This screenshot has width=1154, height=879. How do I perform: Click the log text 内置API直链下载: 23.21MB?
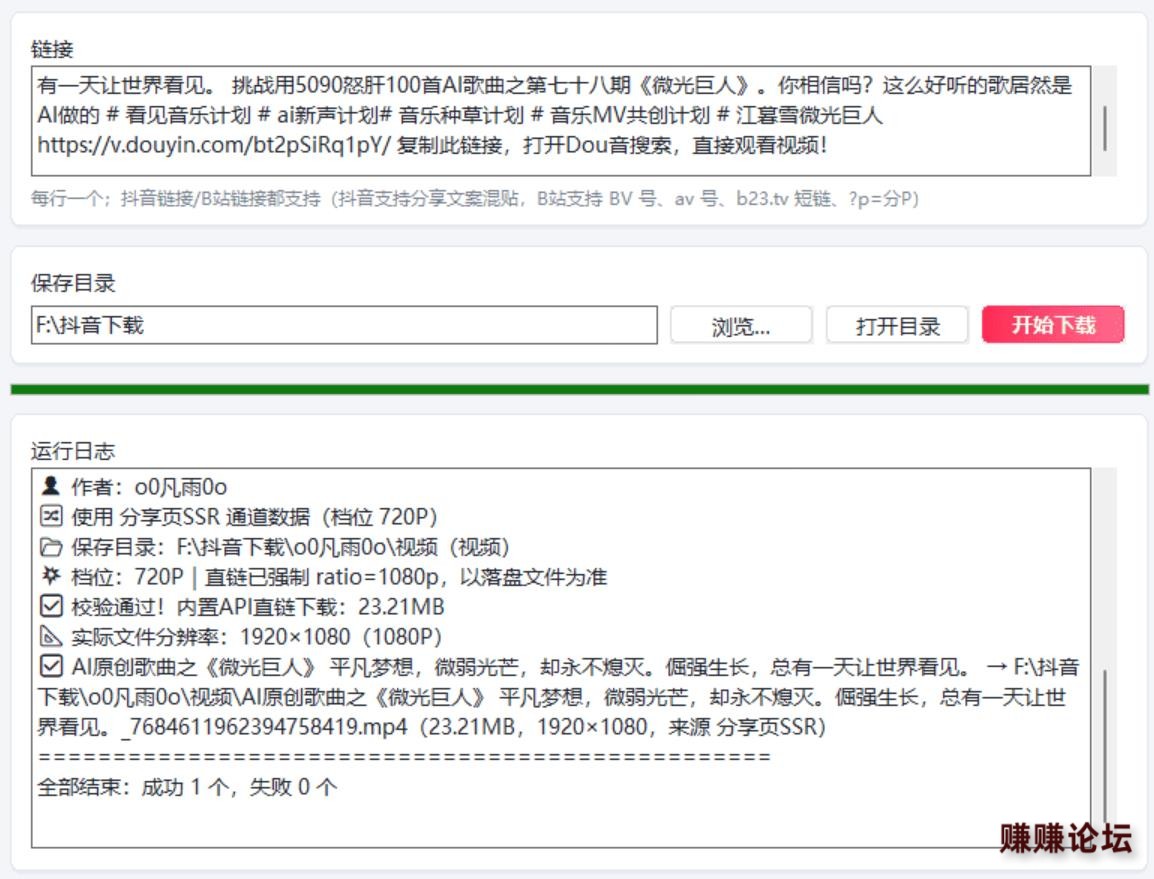311,607
